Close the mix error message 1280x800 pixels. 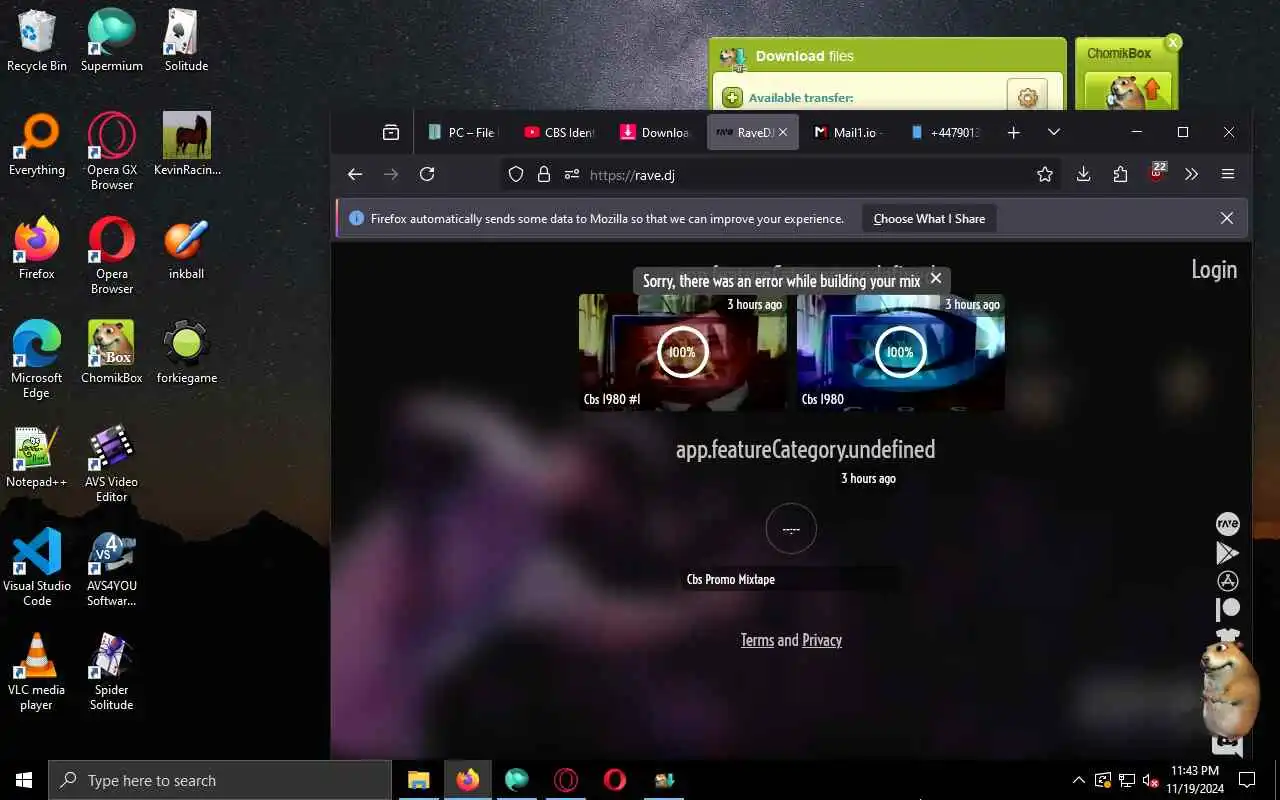(936, 278)
